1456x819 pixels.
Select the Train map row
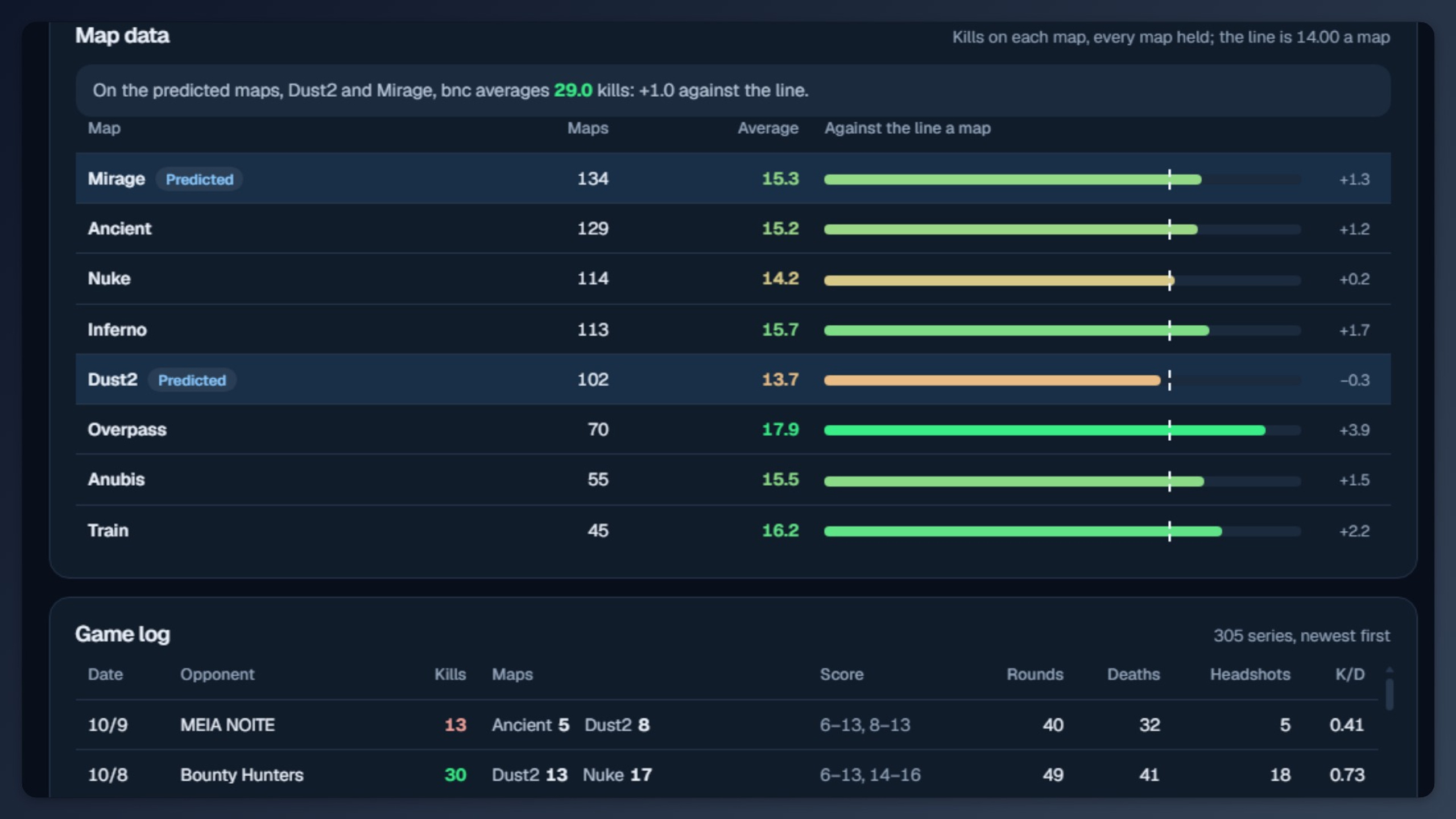[x=733, y=530]
